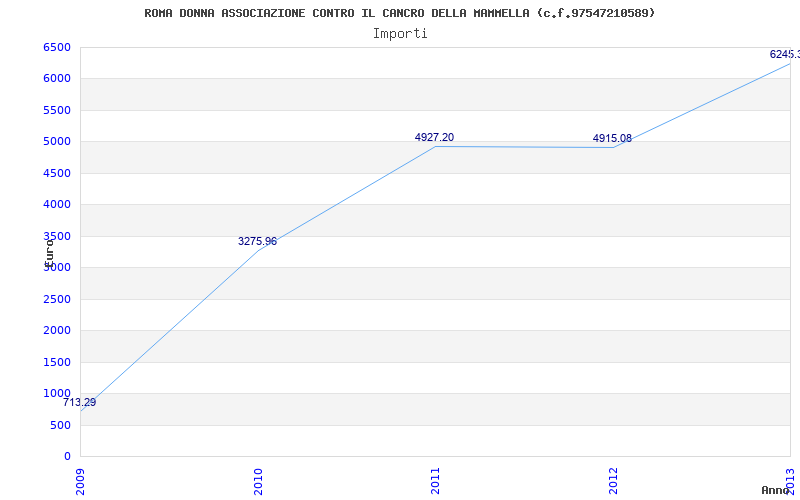
Task: Click the Euro y-axis title
Action: (49, 253)
